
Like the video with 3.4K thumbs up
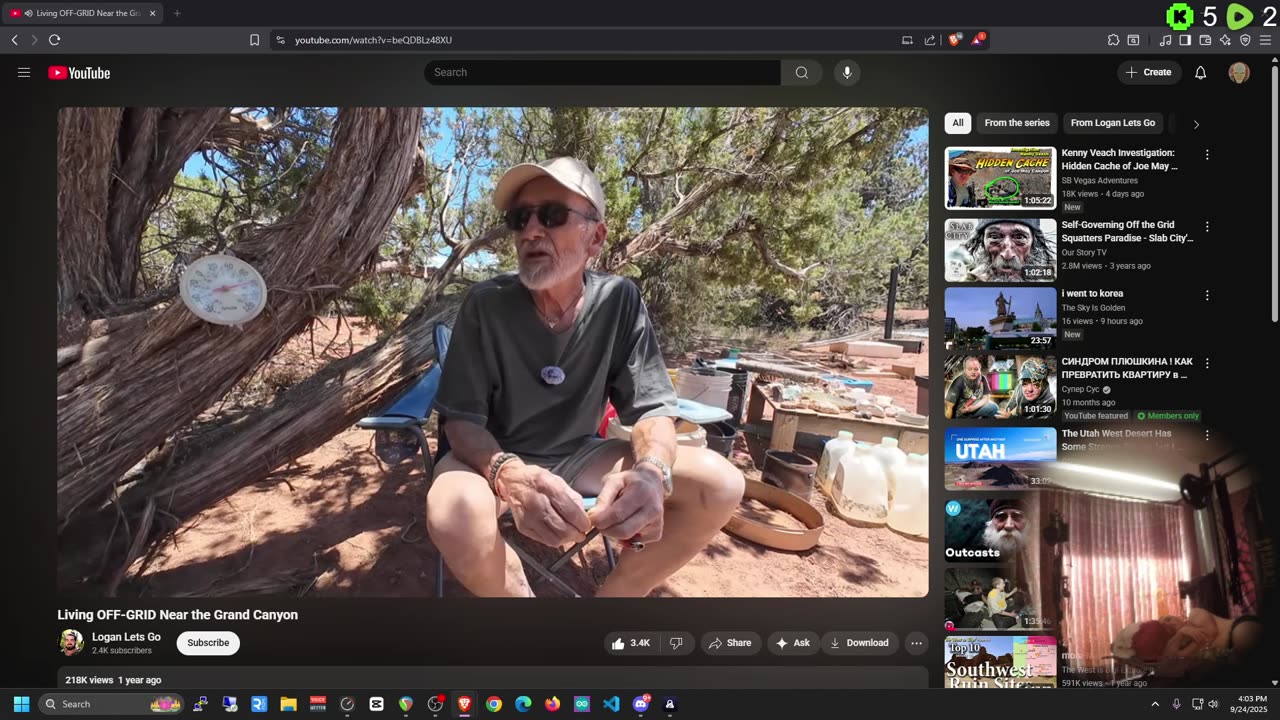[631, 643]
